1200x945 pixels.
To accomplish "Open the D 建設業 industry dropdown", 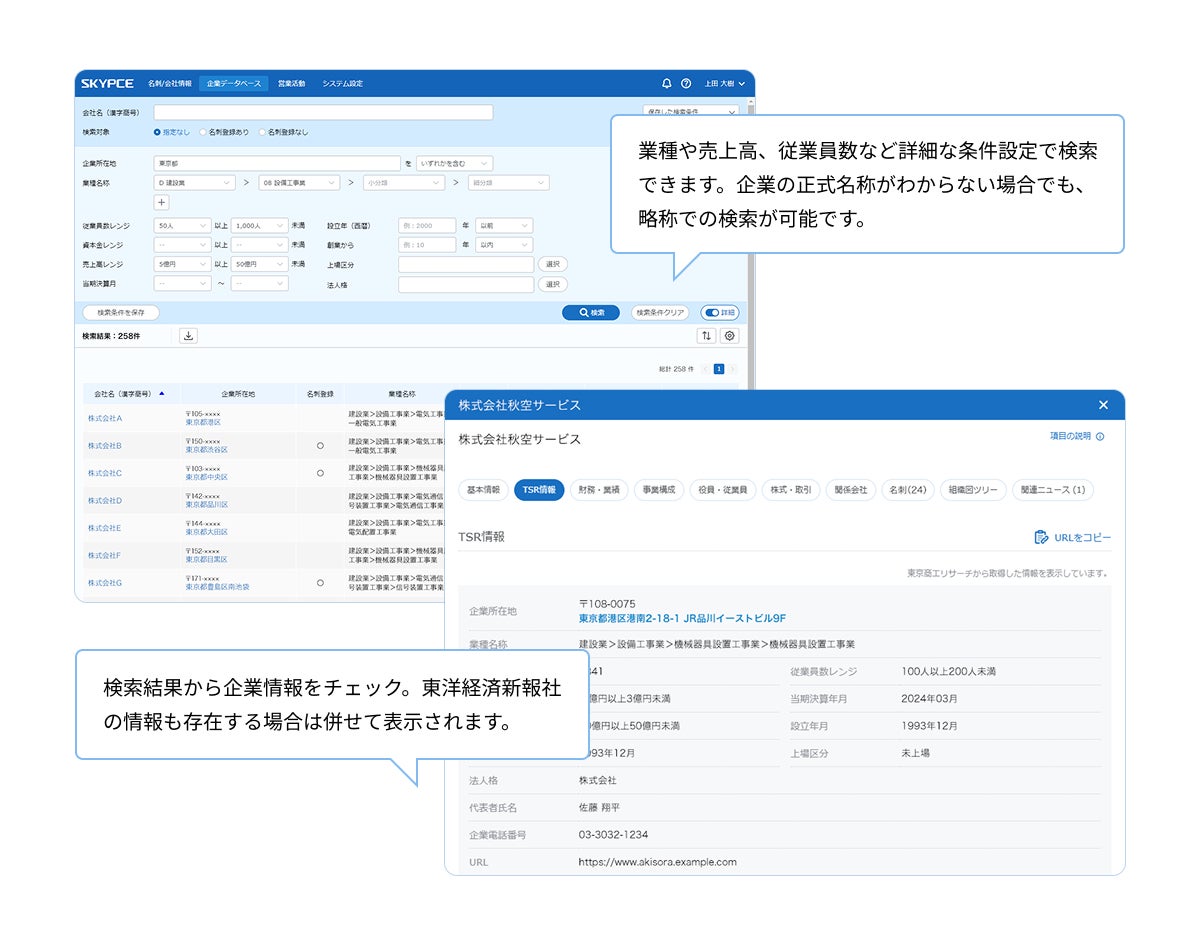I will coord(193,183).
